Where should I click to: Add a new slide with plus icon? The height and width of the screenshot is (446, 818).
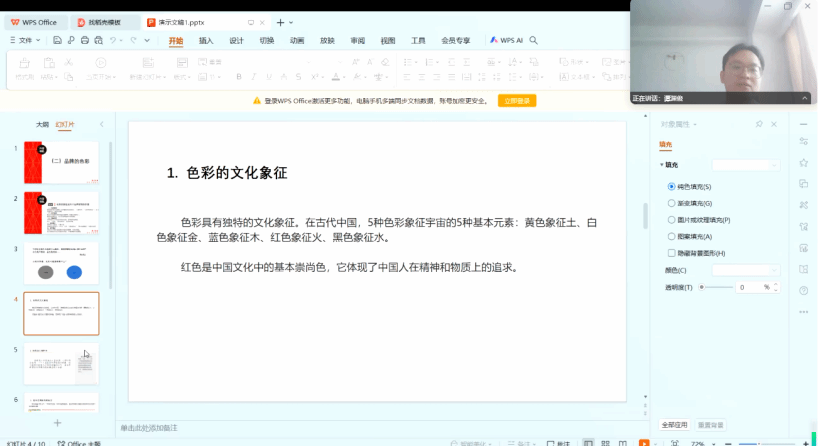pos(57,423)
